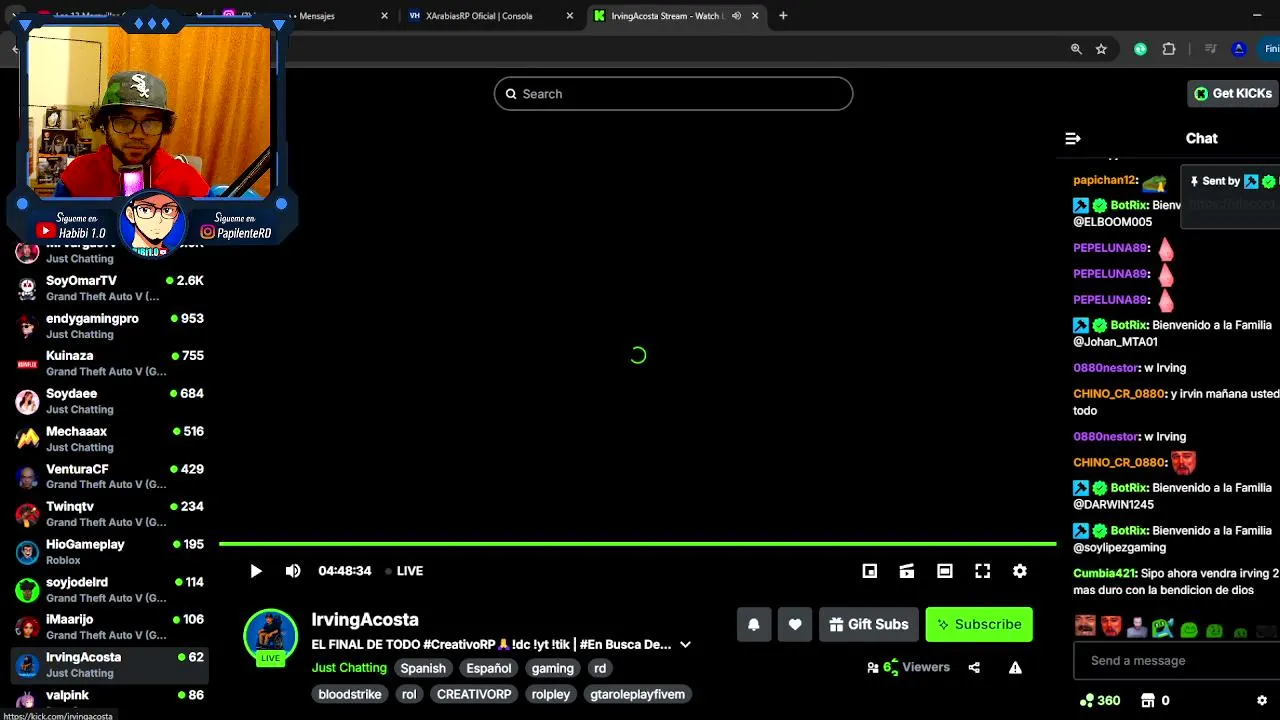Image resolution: width=1280 pixels, height=720 pixels.
Task: Toggle theater mode in video player
Action: pos(945,571)
